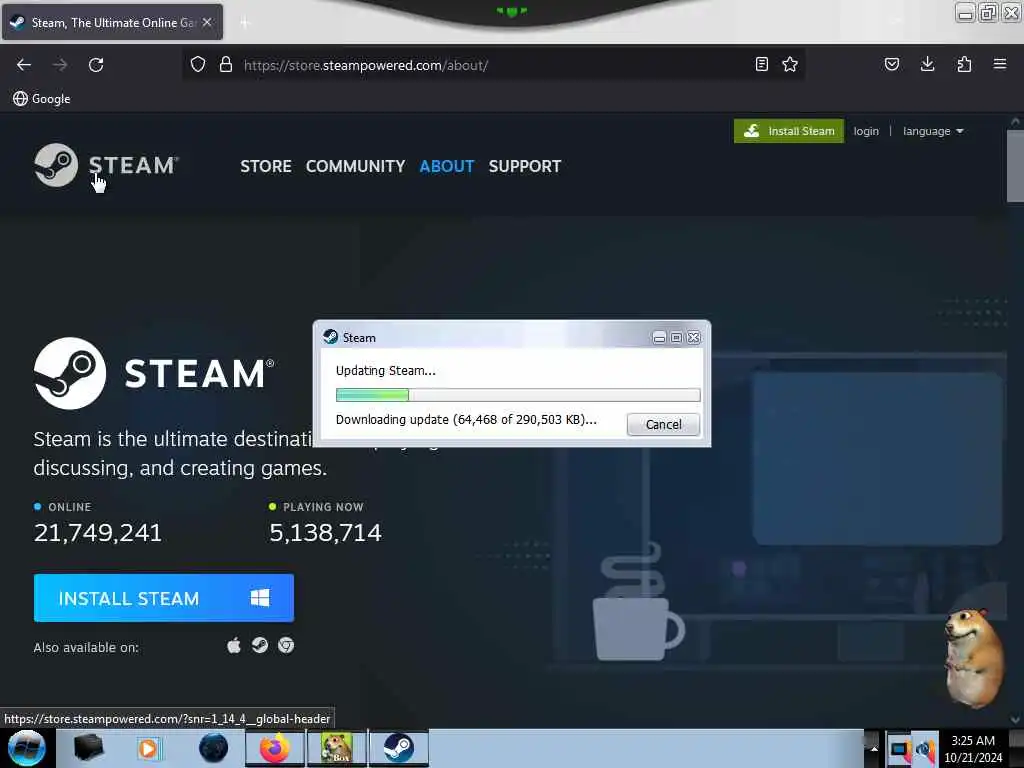Click the Steam logo in site header
The image size is (1024, 768).
tap(106, 165)
